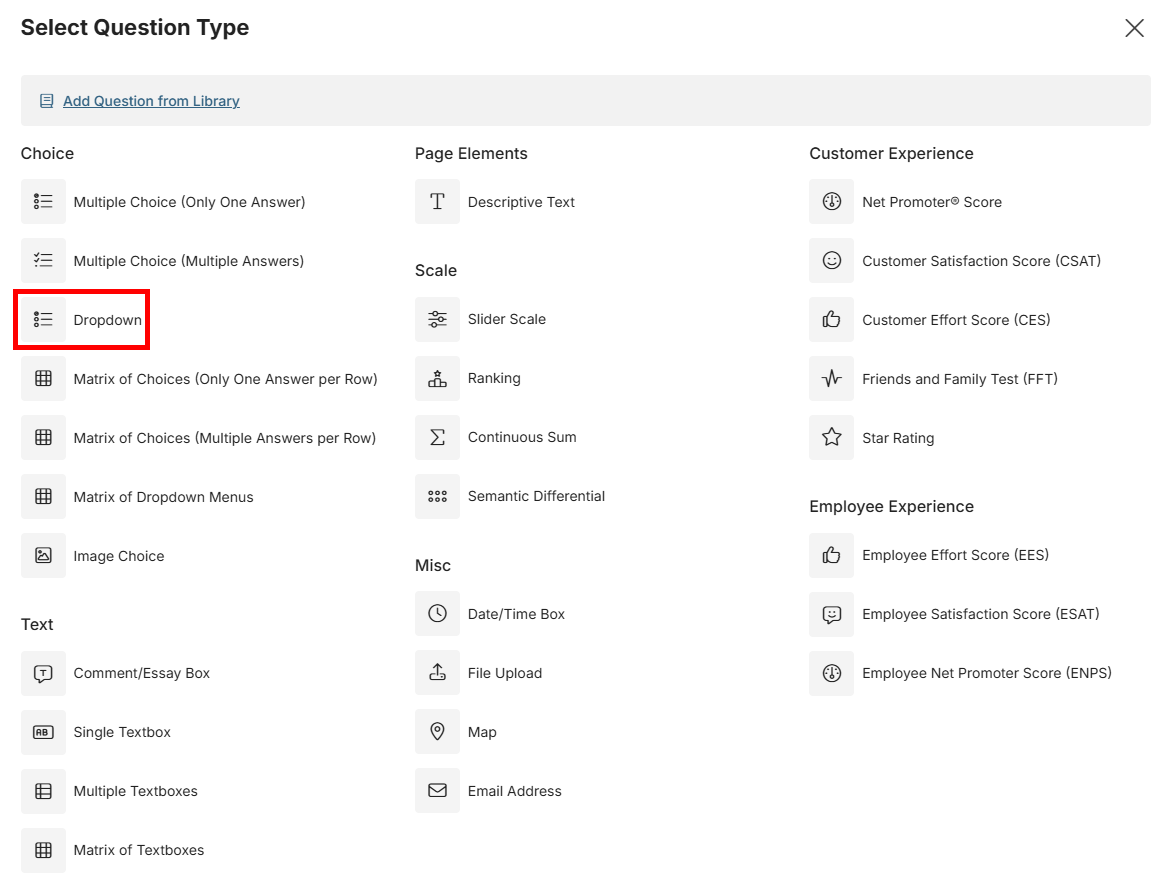Click the Slider Scale icon
1156x896 pixels.
coord(437,319)
